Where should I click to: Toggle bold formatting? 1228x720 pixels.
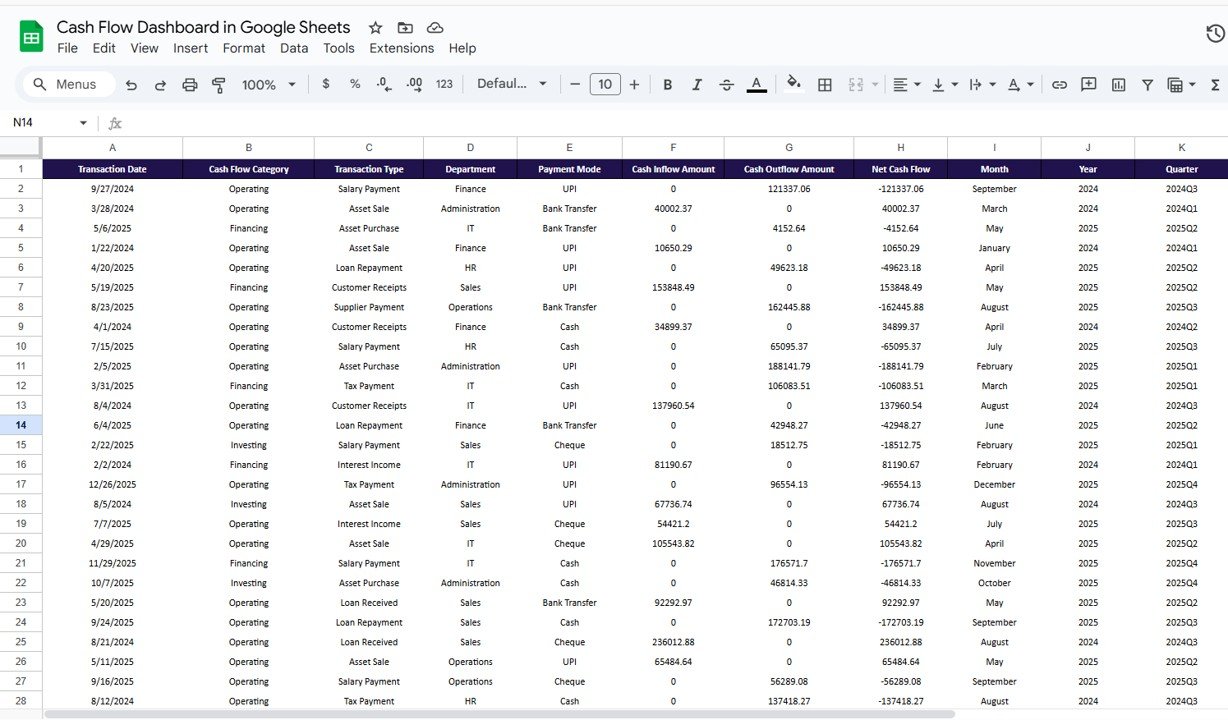tap(667, 84)
